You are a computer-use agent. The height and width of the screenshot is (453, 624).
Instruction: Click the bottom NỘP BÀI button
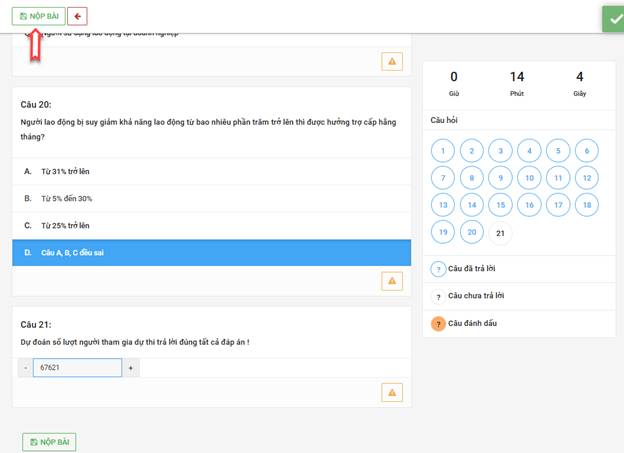click(49, 442)
